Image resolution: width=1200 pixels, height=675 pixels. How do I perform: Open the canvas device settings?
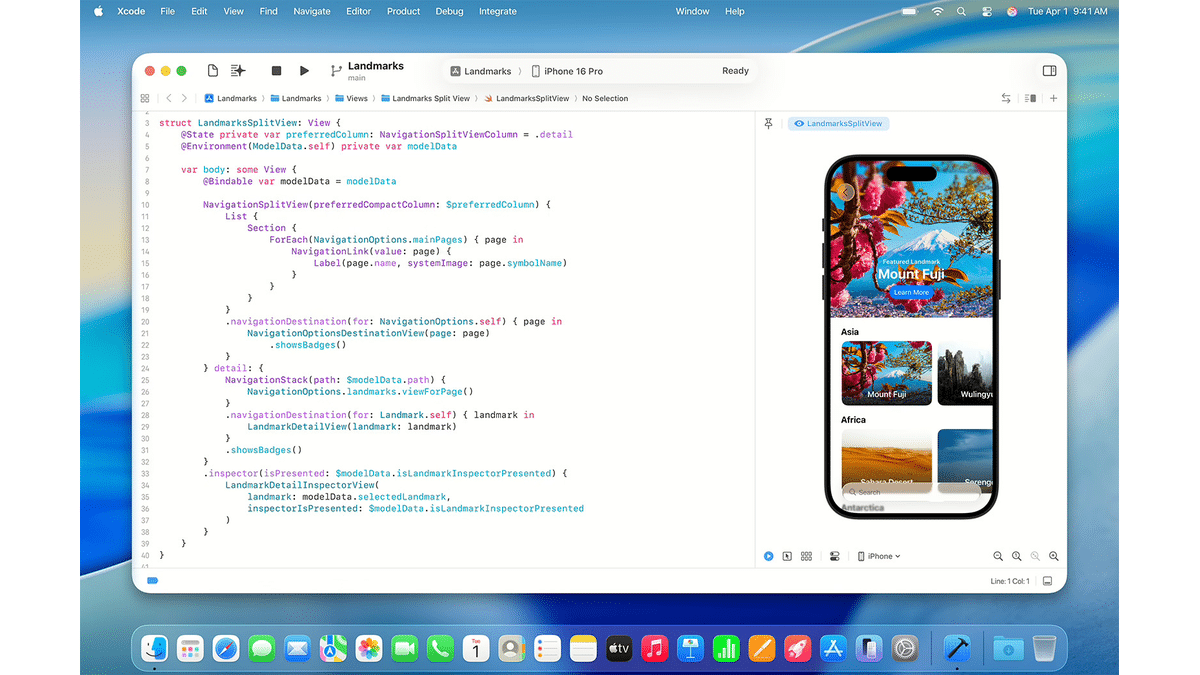(834, 556)
